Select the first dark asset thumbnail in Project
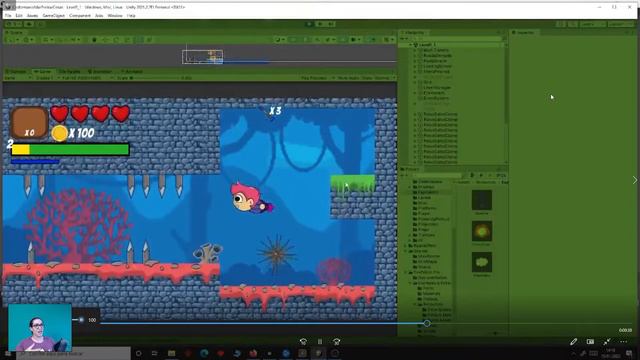The width and height of the screenshot is (640, 360). [x=482, y=200]
